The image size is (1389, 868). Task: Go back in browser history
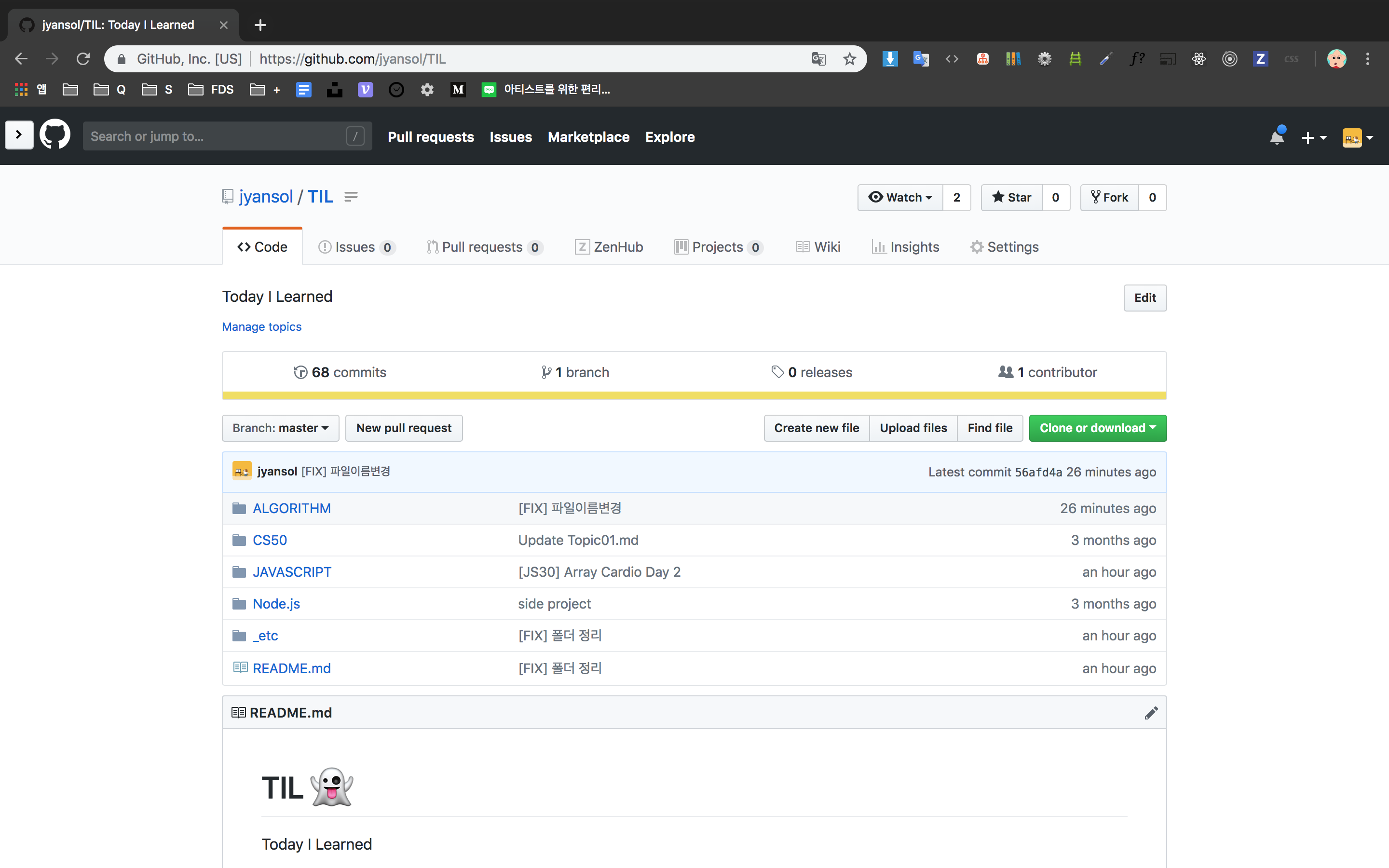21,58
